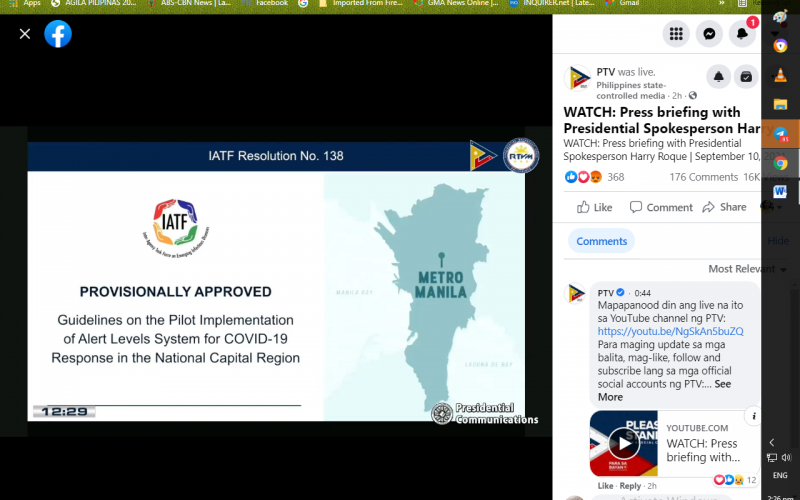Open VLC media player from taskbar
Viewport: 800px width, 500px height.
[780, 75]
